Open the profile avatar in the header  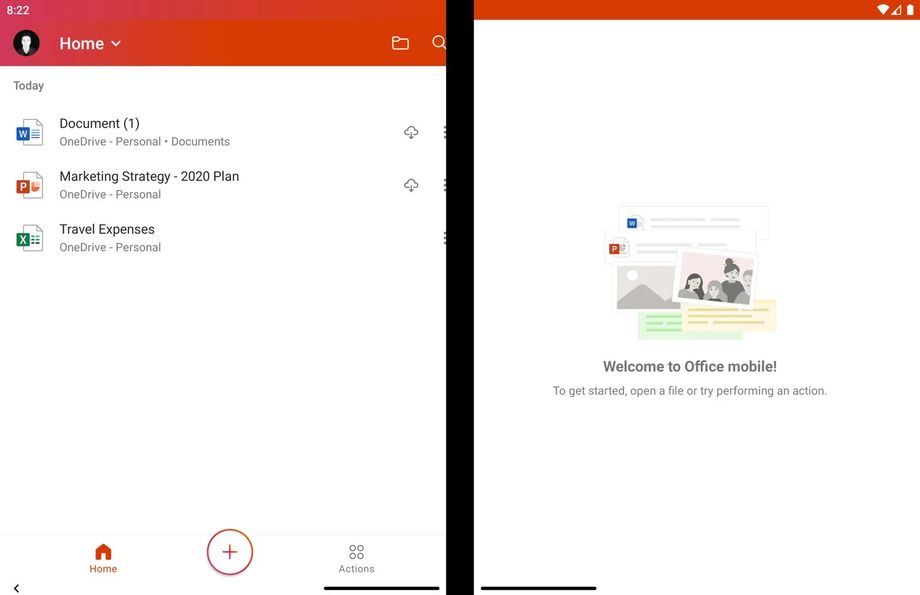(x=26, y=43)
